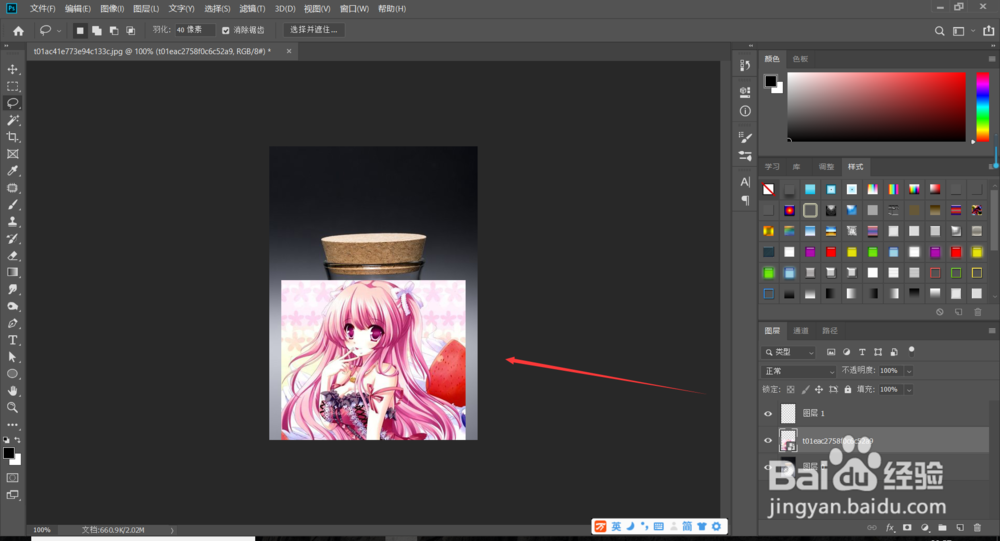Select the Rectangular Marquee tool
1000x541 pixels.
(12, 86)
